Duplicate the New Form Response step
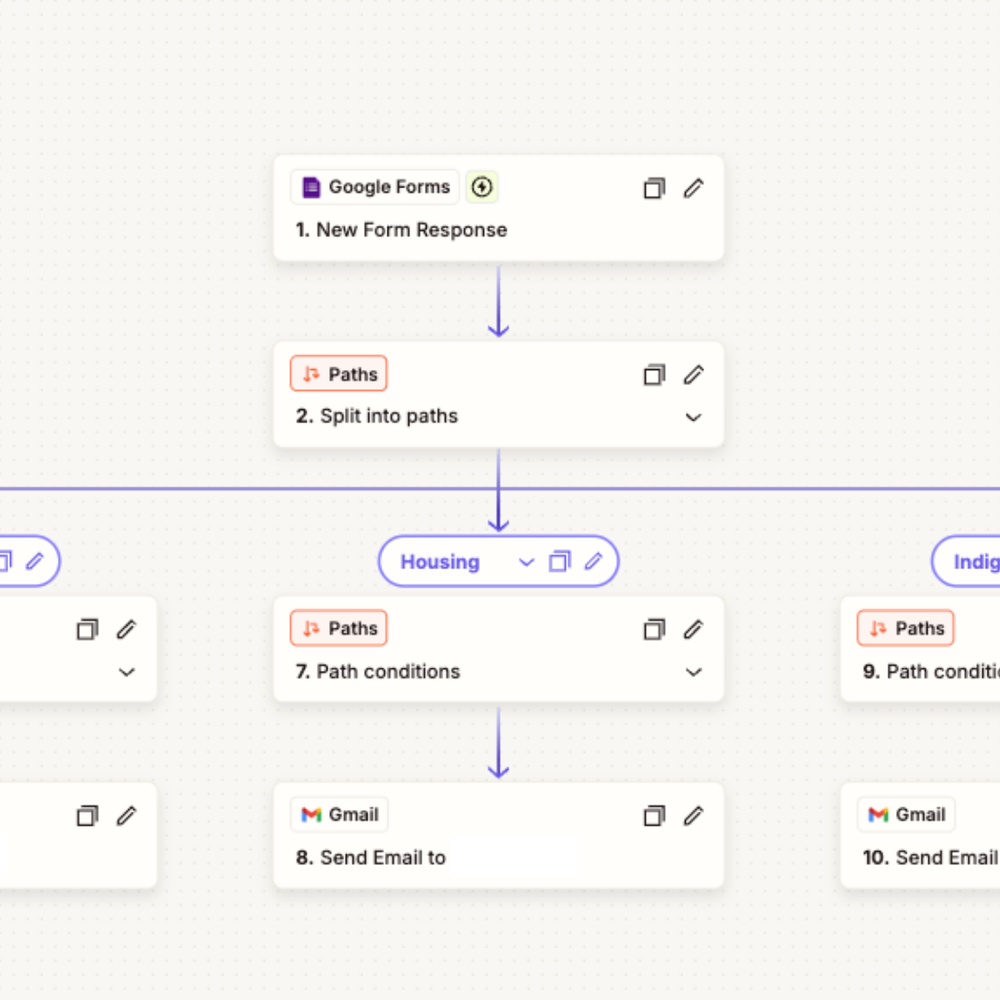The width and height of the screenshot is (1000, 1000). coord(654,188)
